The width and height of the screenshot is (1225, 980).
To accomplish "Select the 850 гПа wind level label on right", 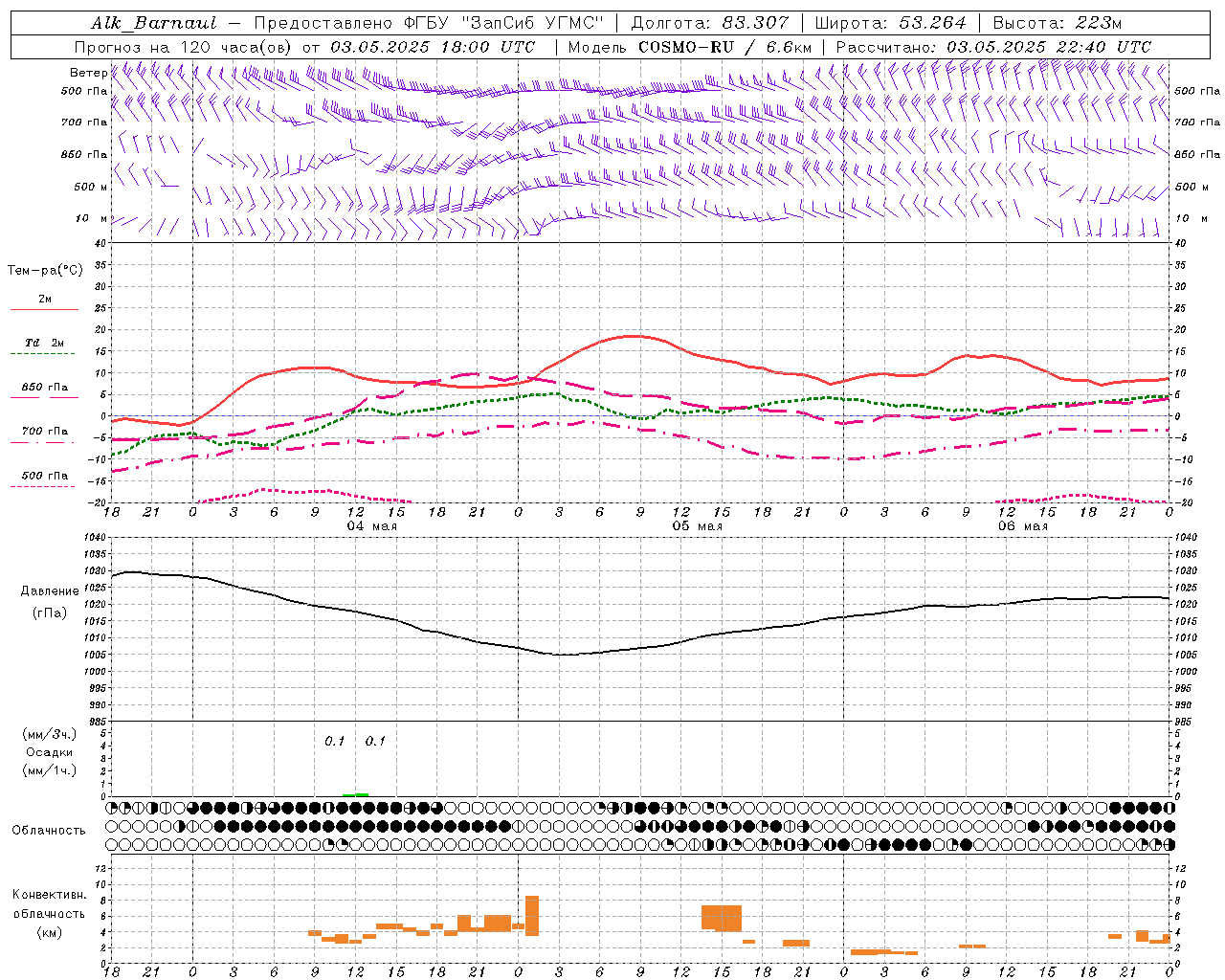I will click(x=1197, y=154).
